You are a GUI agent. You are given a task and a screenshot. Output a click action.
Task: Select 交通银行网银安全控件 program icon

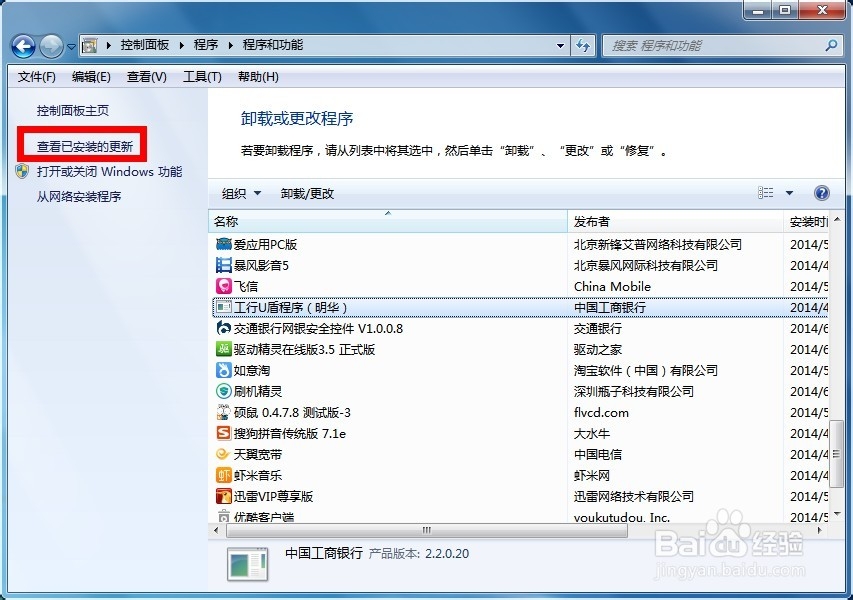coord(224,328)
